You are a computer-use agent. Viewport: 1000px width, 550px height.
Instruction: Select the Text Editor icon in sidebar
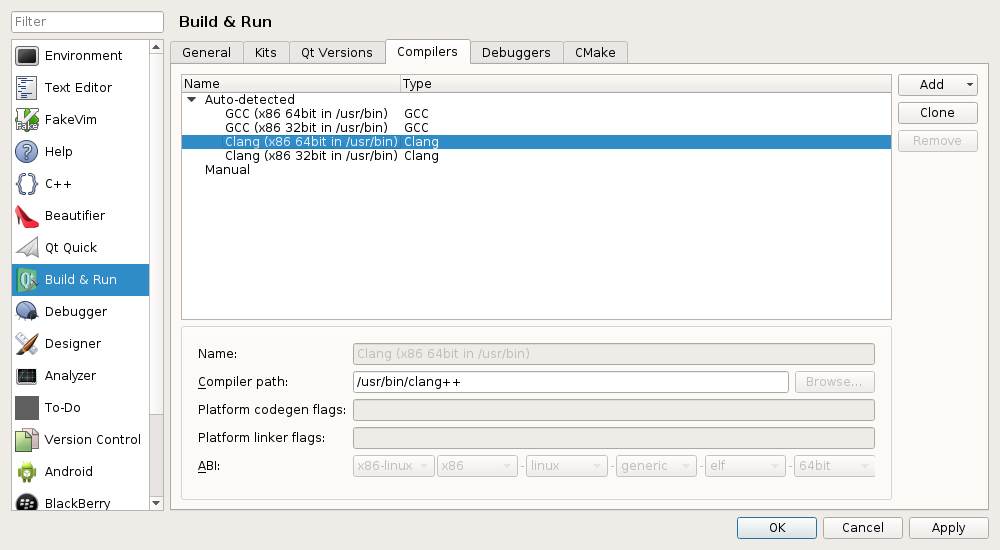pyautogui.click(x=27, y=88)
